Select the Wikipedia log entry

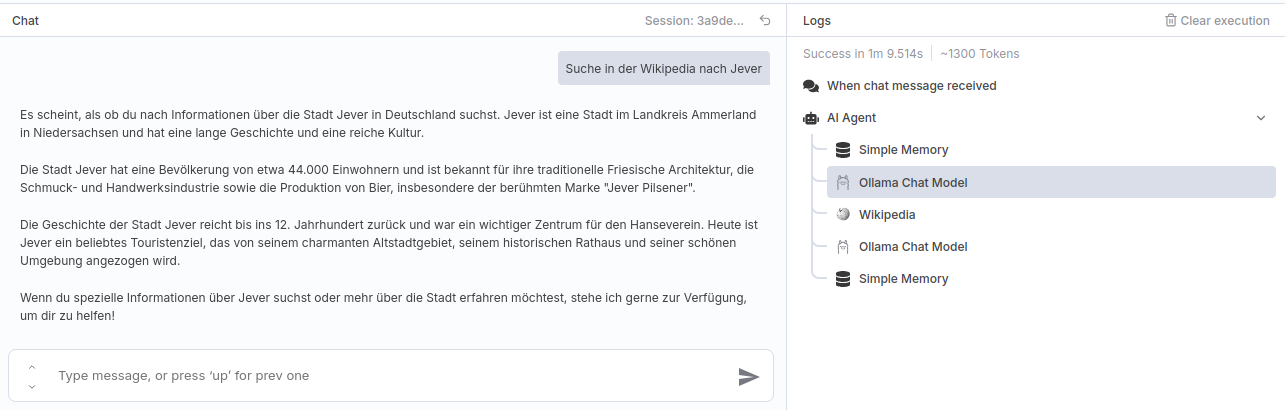click(886, 214)
